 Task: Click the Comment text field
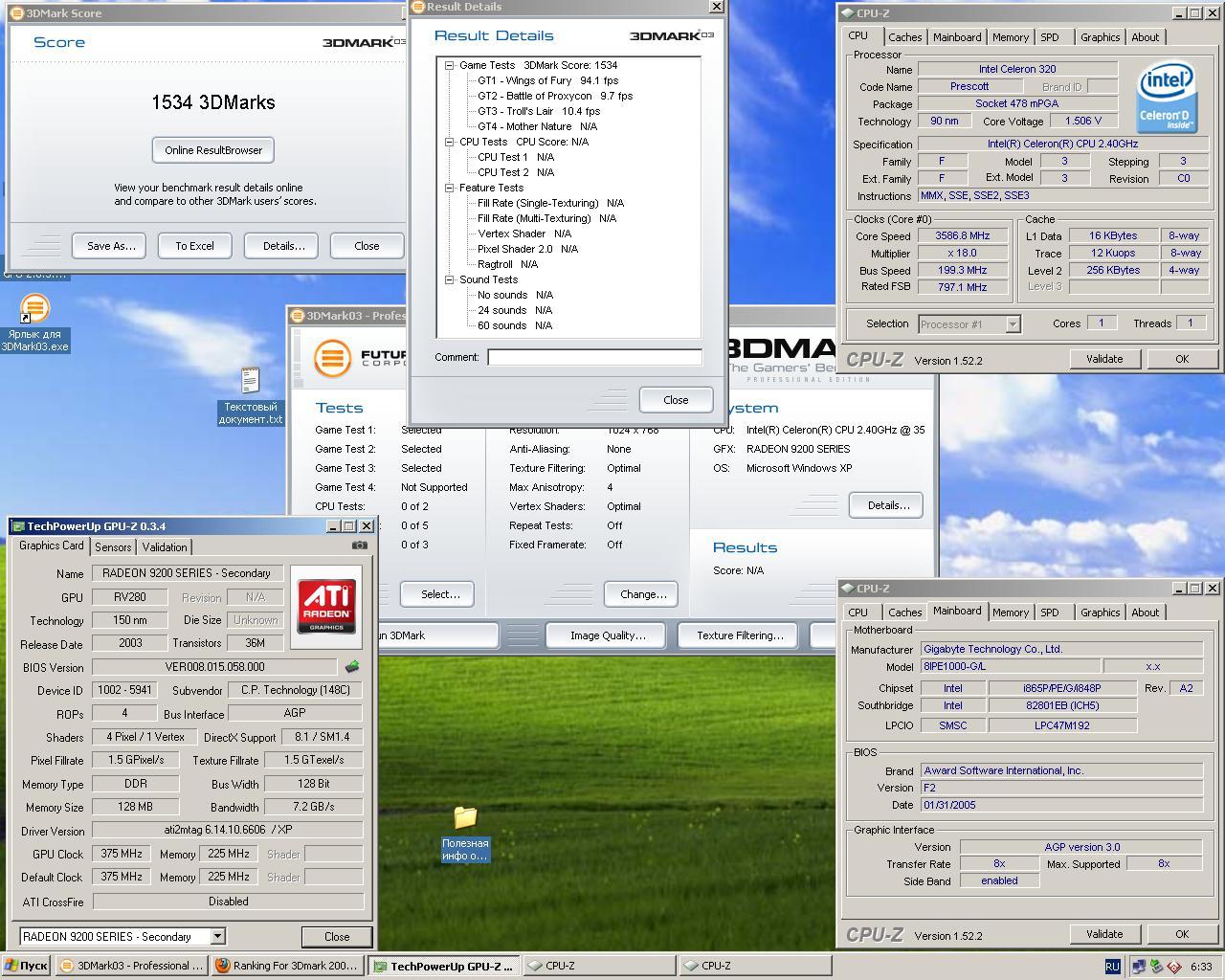click(x=594, y=357)
